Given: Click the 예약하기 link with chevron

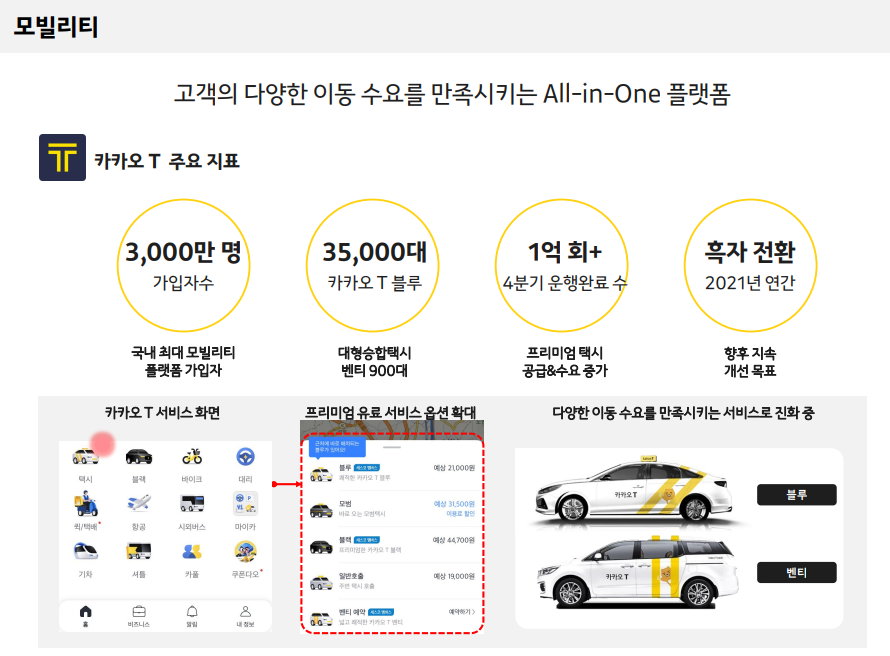Looking at the screenshot, I should click(x=461, y=612).
